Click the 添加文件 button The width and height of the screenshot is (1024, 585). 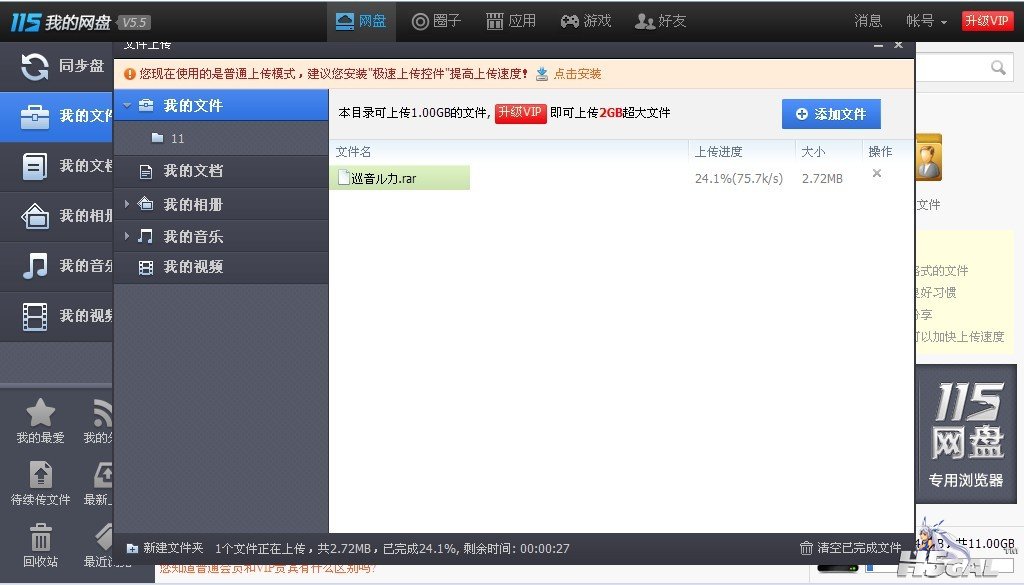pos(831,114)
